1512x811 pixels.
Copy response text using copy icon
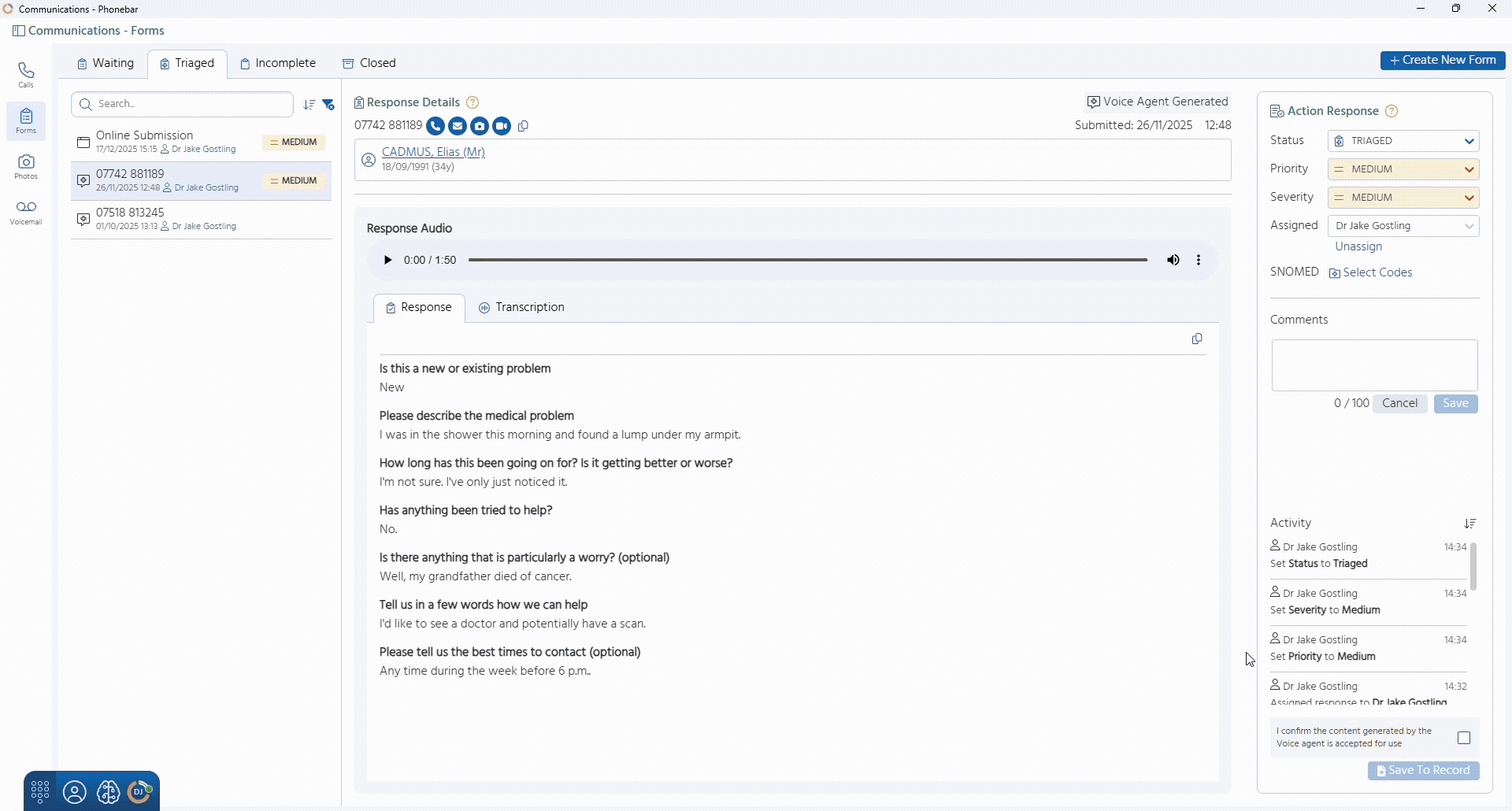coord(1197,339)
